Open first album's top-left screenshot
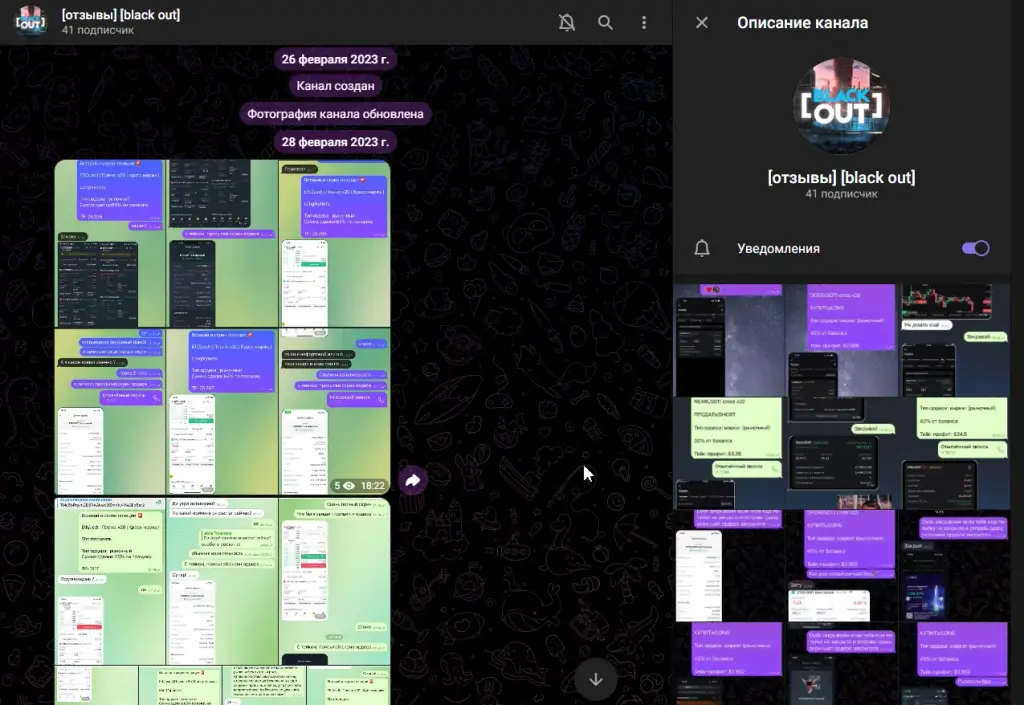Screen dimensions: 1024x705 110,243
